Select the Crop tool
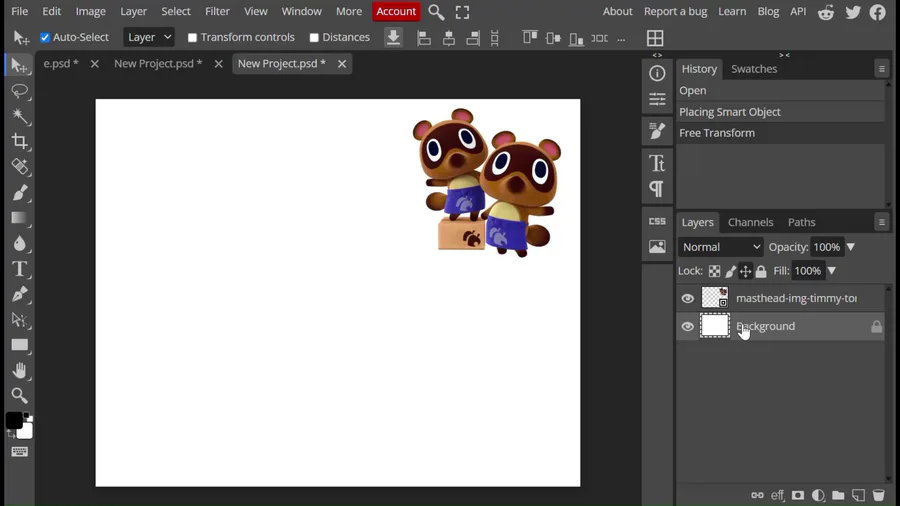900x506 pixels. [20, 142]
